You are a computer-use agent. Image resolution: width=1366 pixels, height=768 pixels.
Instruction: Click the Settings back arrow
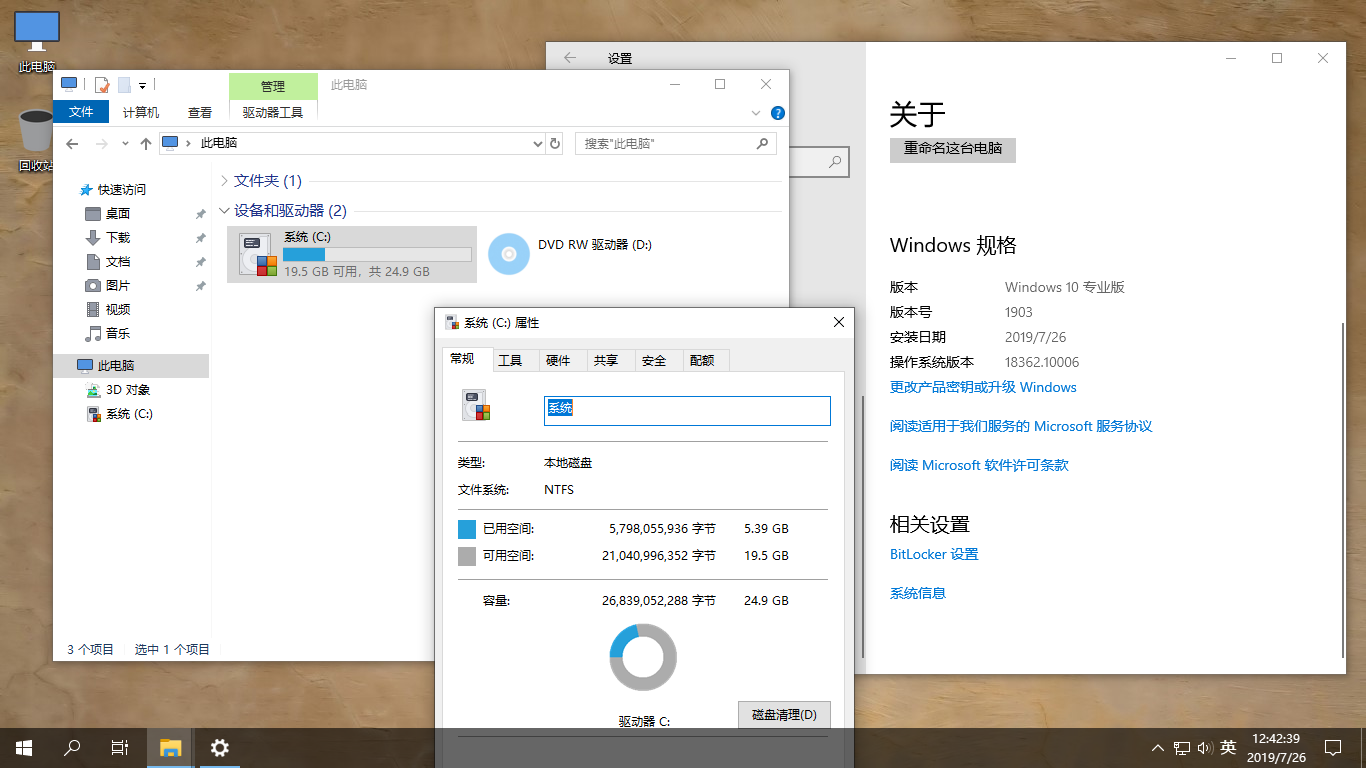click(x=570, y=58)
